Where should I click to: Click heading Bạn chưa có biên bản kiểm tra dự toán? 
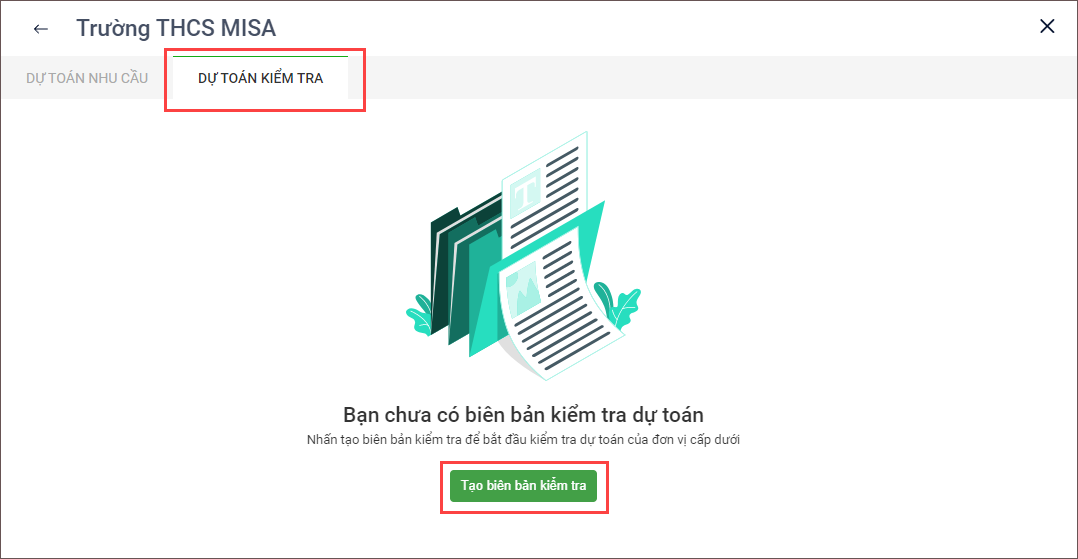click(523, 415)
